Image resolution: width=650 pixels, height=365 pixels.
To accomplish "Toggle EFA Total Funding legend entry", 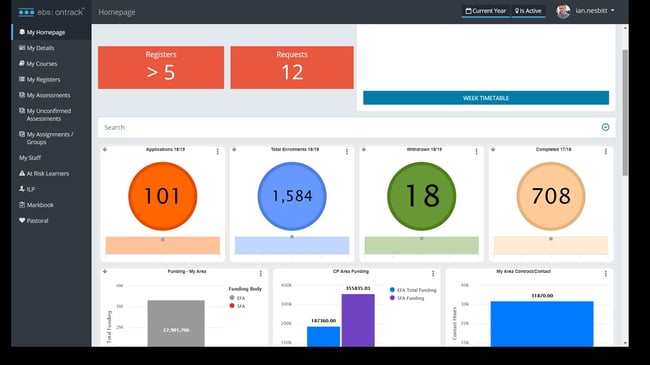I will coord(413,290).
